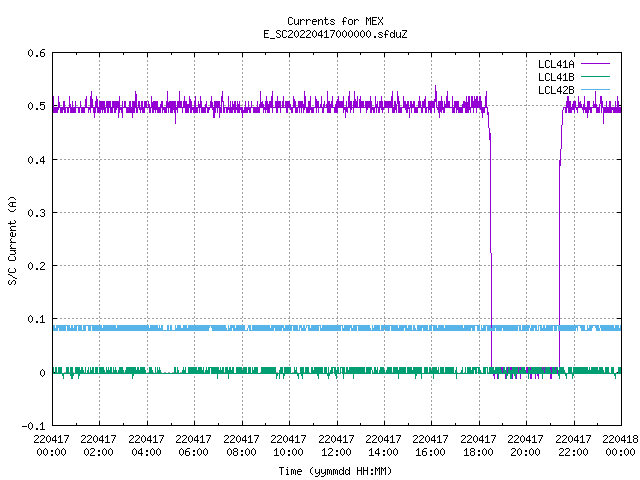Click the x-axis tick '220417 10:00'
The height and width of the screenshot is (480, 640).
[x=288, y=446]
